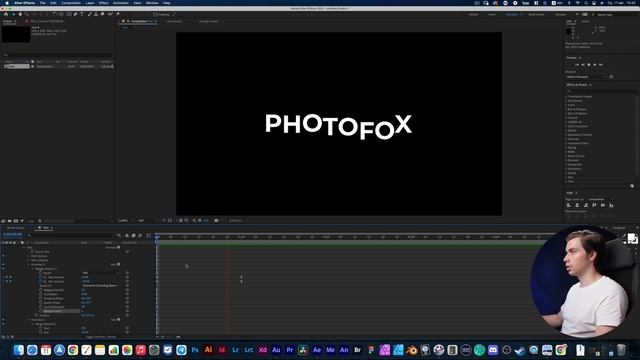This screenshot has width=640, height=360.
Task: Step back one frame in Preview panel
Action: (583, 64)
